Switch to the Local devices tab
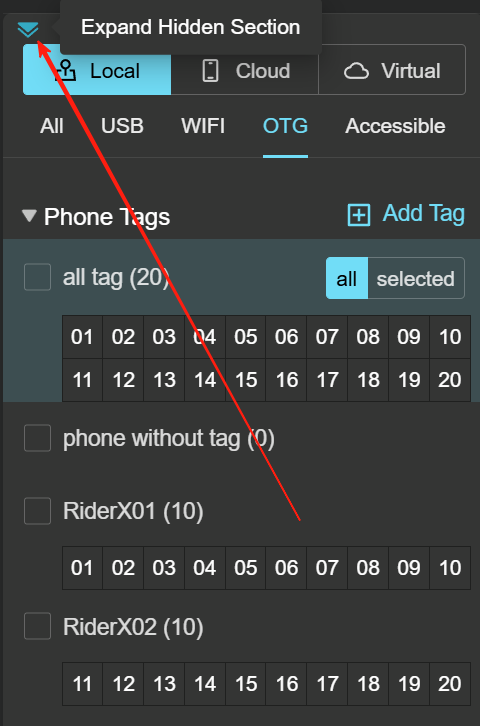The height and width of the screenshot is (726, 480). 97,70
